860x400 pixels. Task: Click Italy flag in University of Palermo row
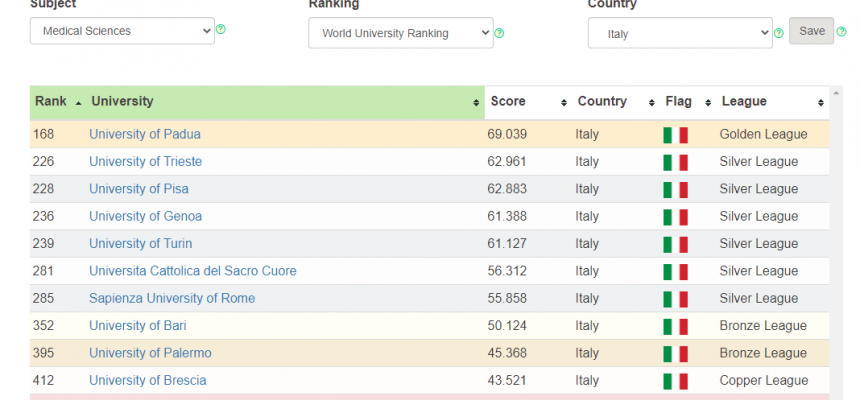pos(675,354)
